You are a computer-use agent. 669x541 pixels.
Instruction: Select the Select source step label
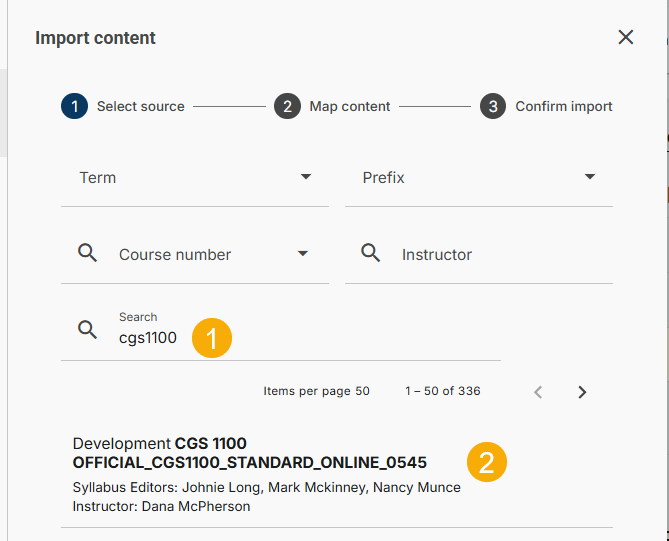coord(140,106)
